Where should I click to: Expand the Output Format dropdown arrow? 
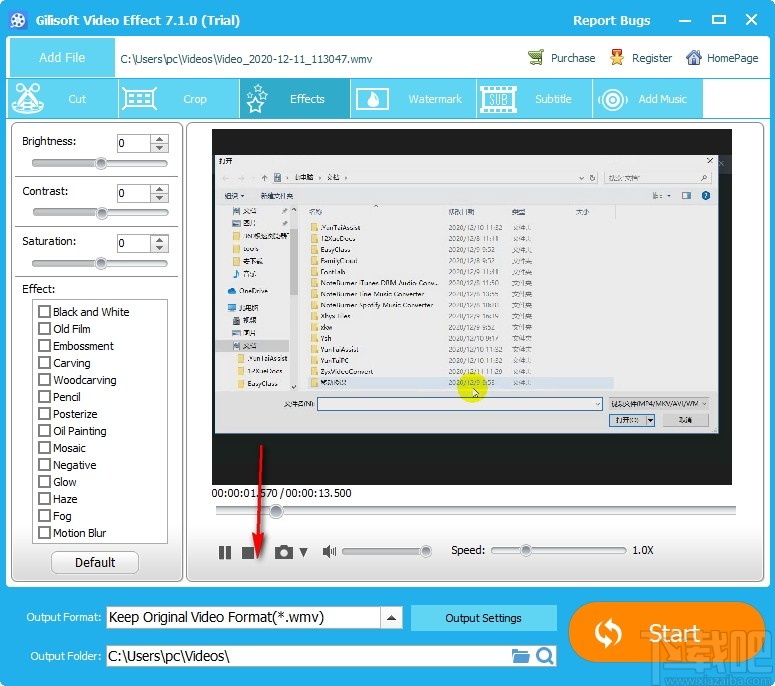click(391, 618)
